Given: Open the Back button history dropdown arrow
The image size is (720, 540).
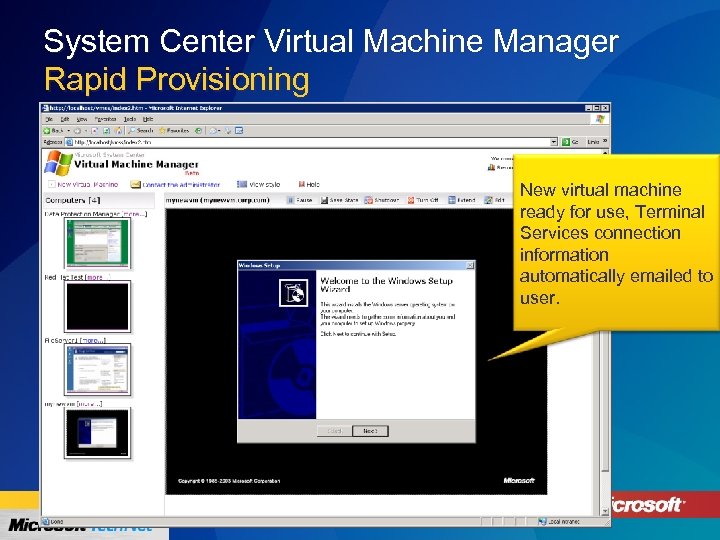Looking at the screenshot, I should 68,131.
